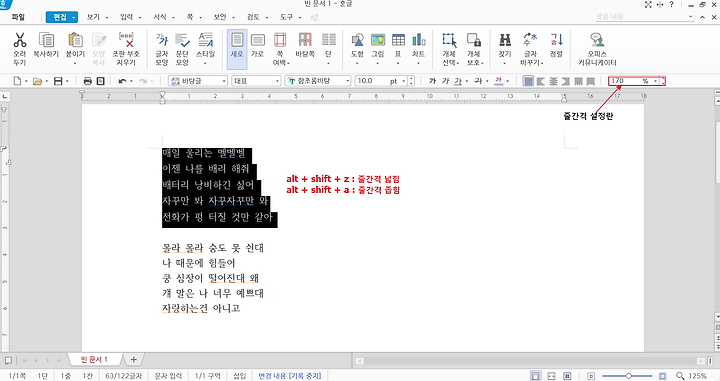Viewport: 720px width, 381px height.
Task: Open the pt unit dropdown arrow
Action: point(404,81)
